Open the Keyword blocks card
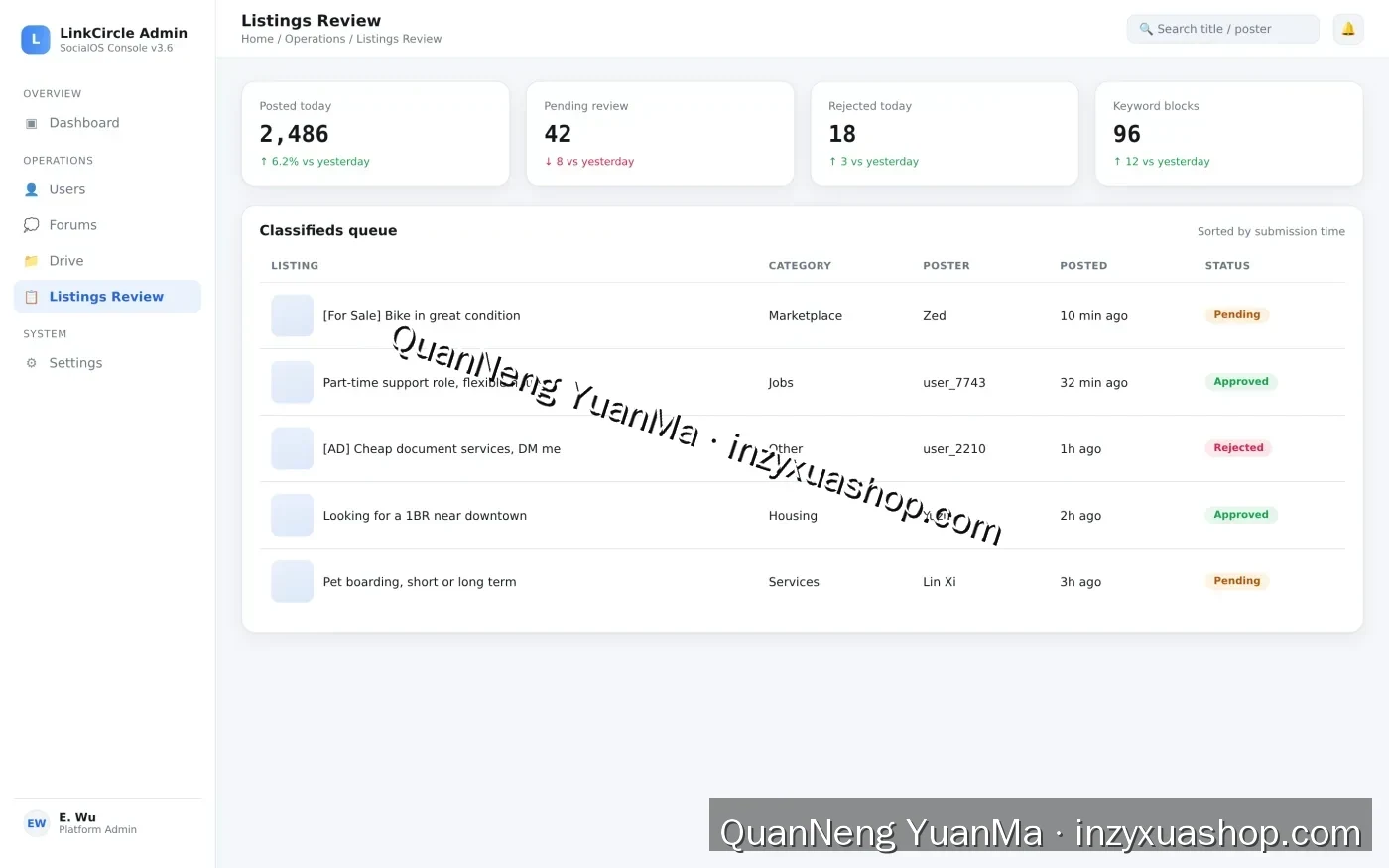This screenshot has height=868, width=1389. click(1229, 134)
